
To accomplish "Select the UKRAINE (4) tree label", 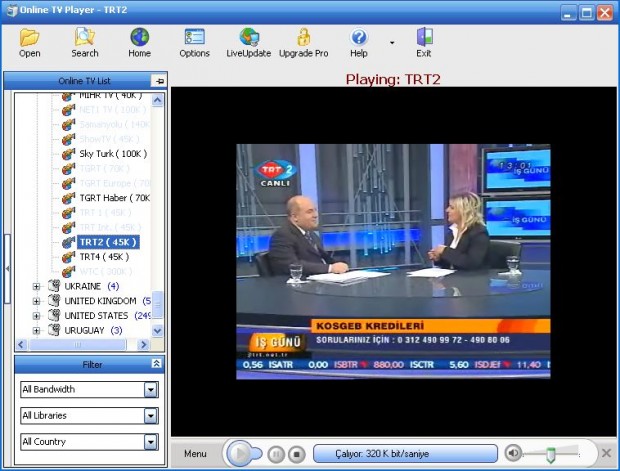I will coord(92,286).
